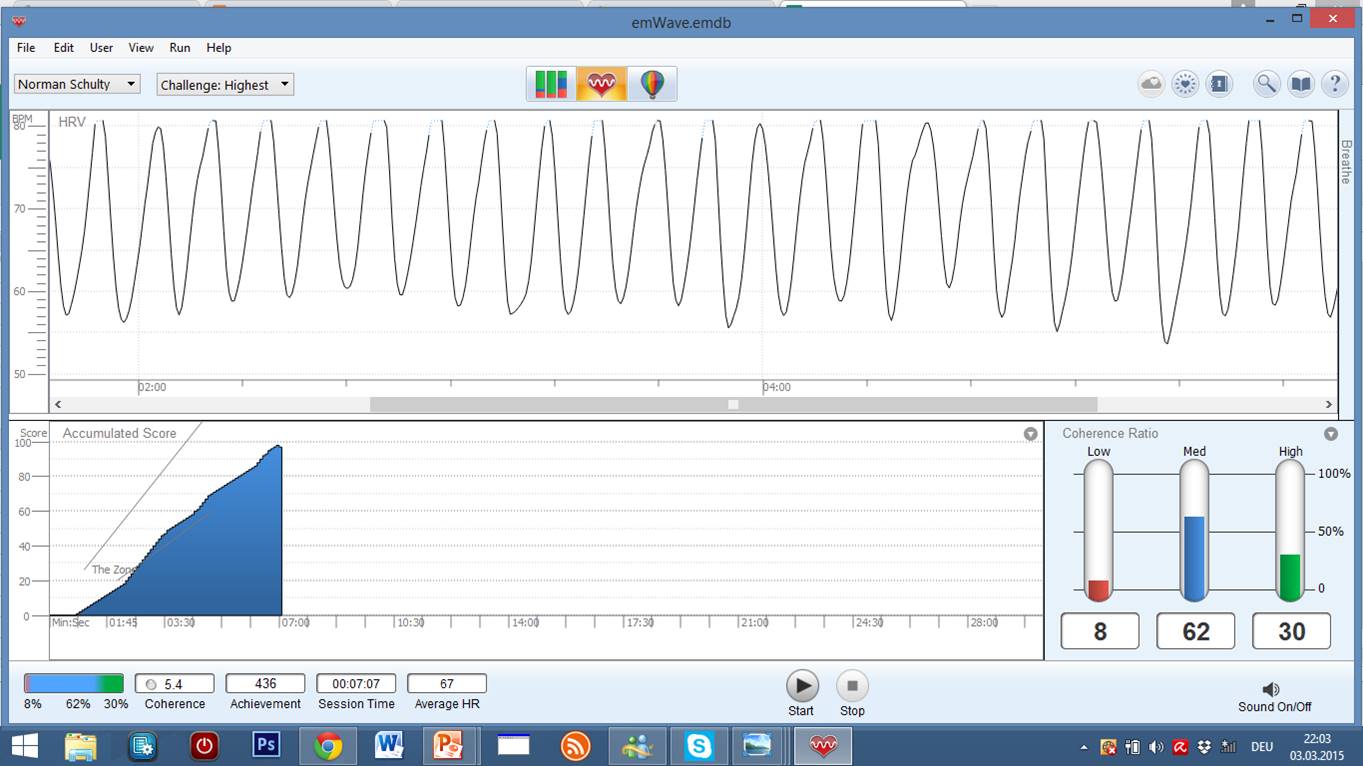
Task: Click the coherence ratio color bar indicator
Action: pyautogui.click(x=74, y=684)
